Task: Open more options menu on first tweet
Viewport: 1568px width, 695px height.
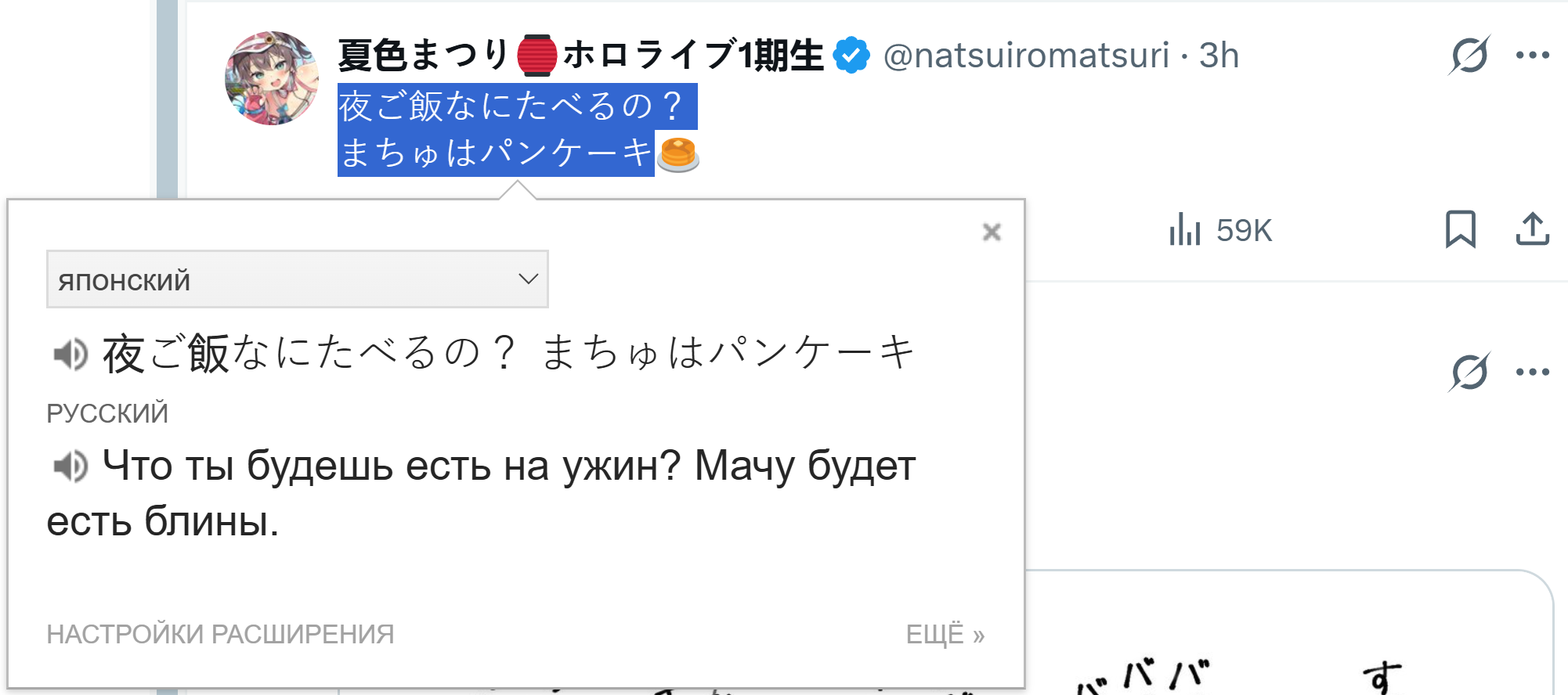Action: coord(1533,55)
